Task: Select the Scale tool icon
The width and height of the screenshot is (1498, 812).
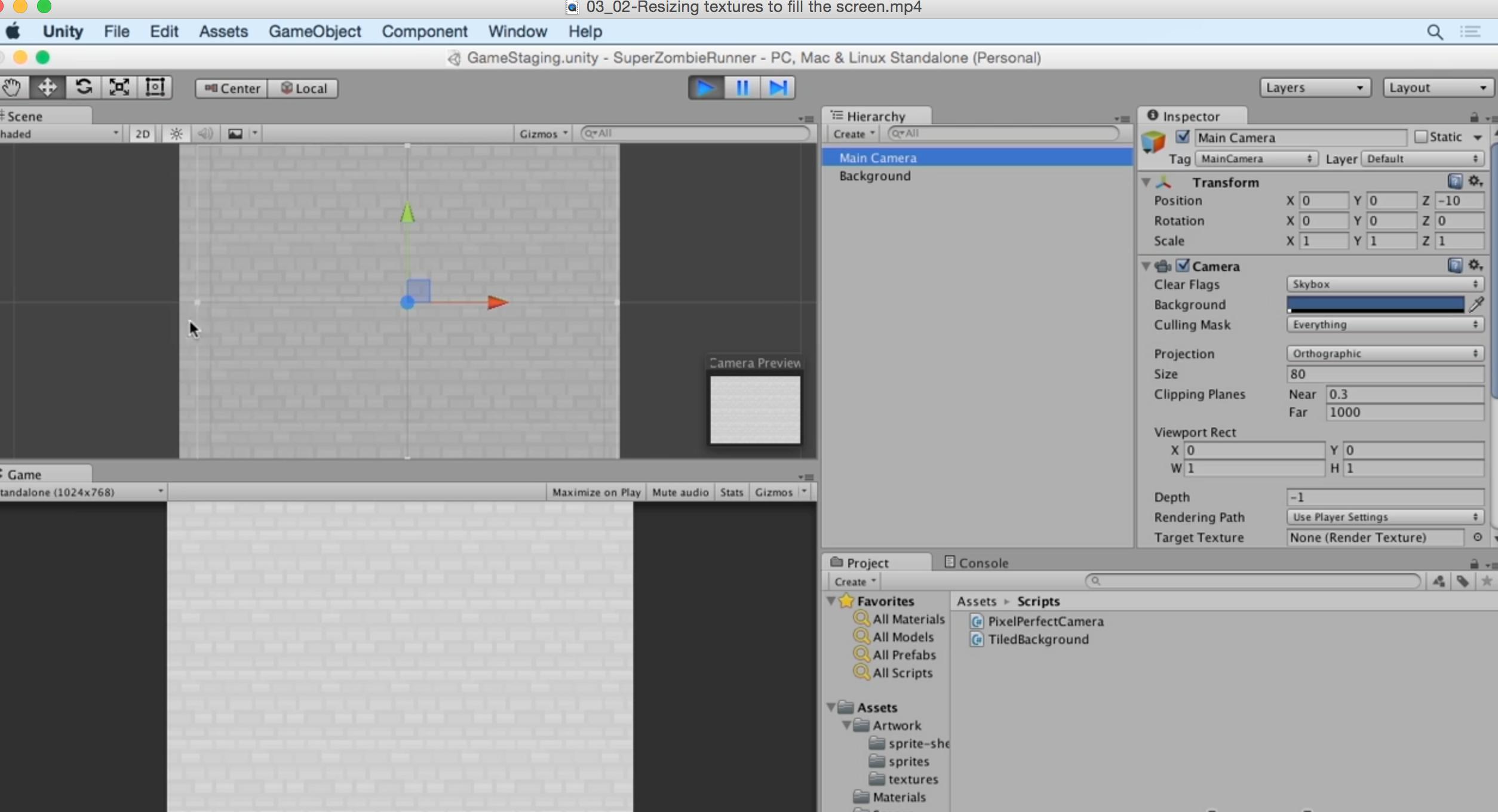Action: pos(119,88)
